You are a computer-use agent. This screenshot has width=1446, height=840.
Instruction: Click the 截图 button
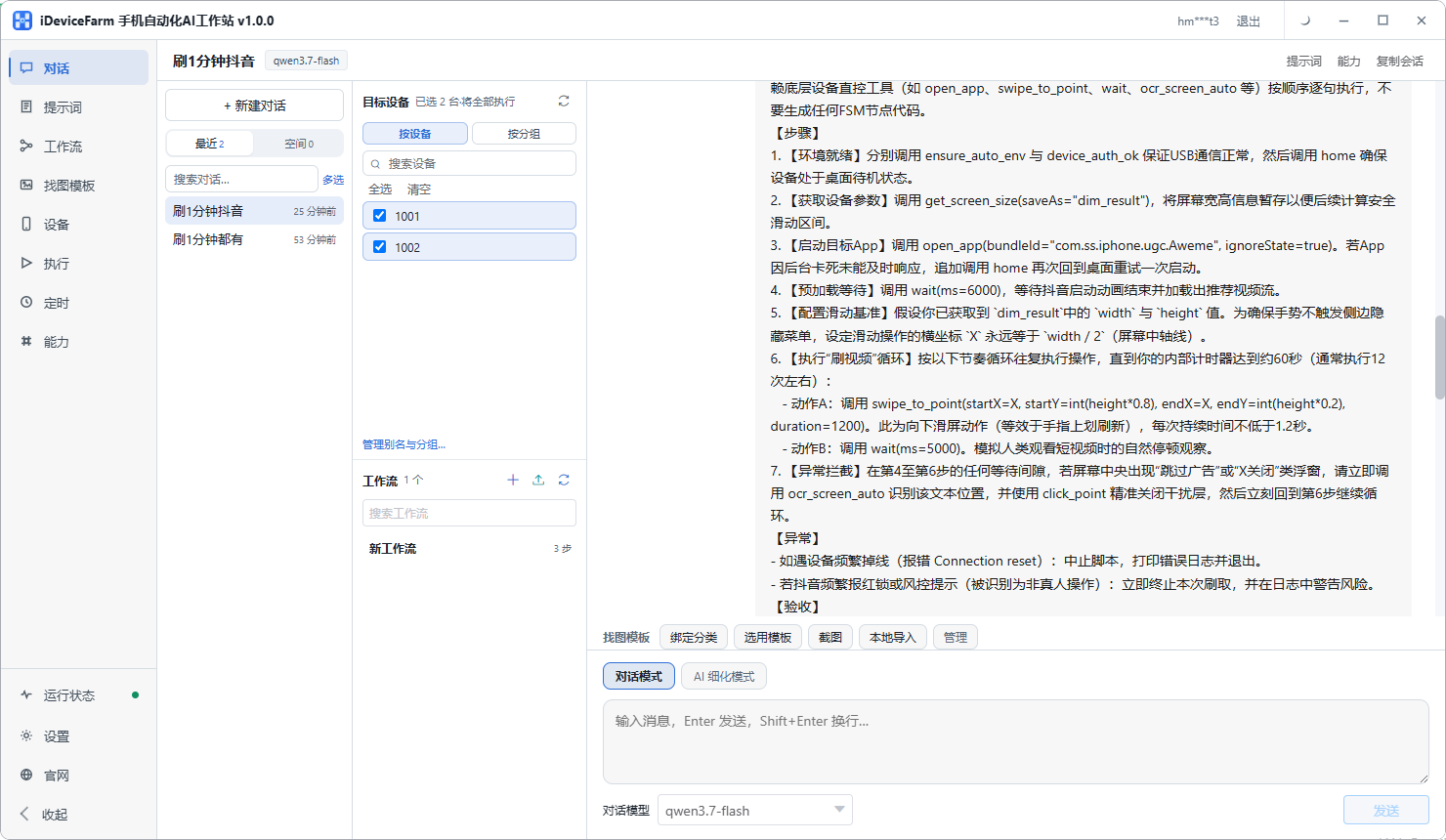click(x=830, y=637)
